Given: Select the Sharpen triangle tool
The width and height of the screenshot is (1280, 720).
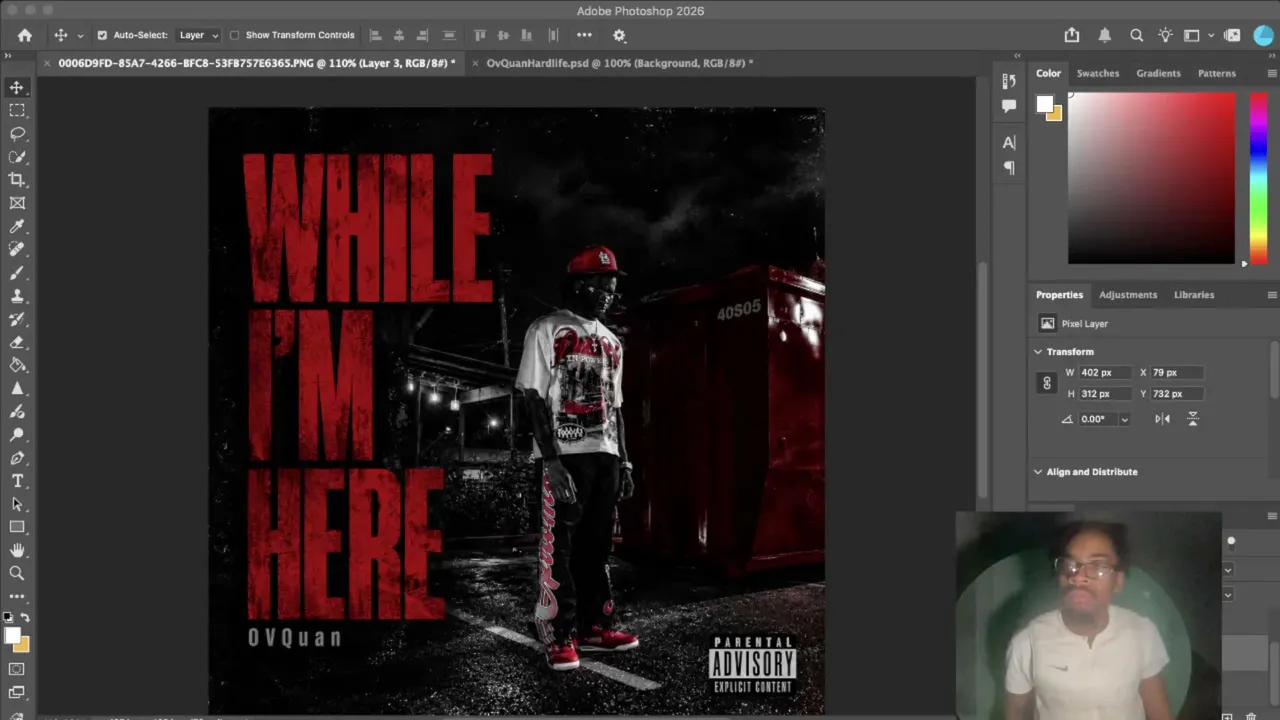Looking at the screenshot, I should [17, 388].
